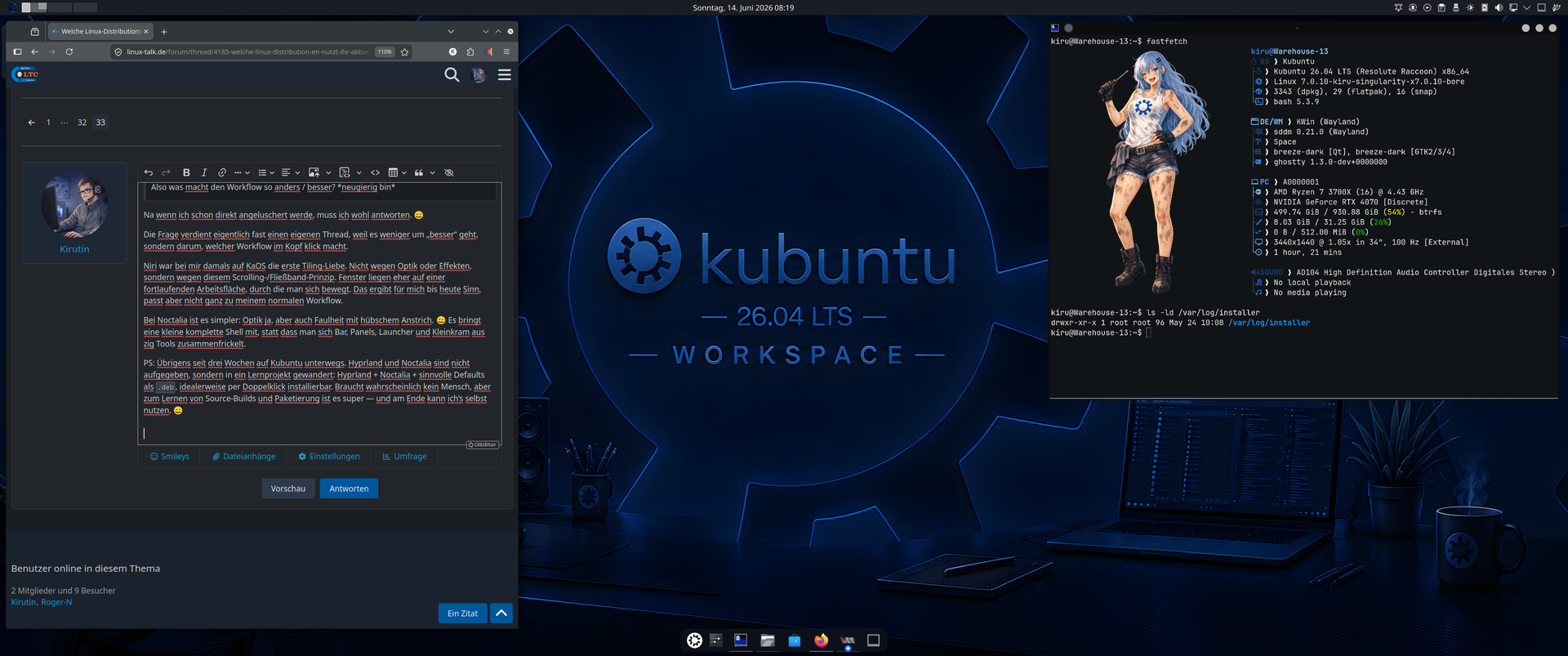Expand the more formatting options dropdown
This screenshot has width=1568, height=656.
[242, 172]
